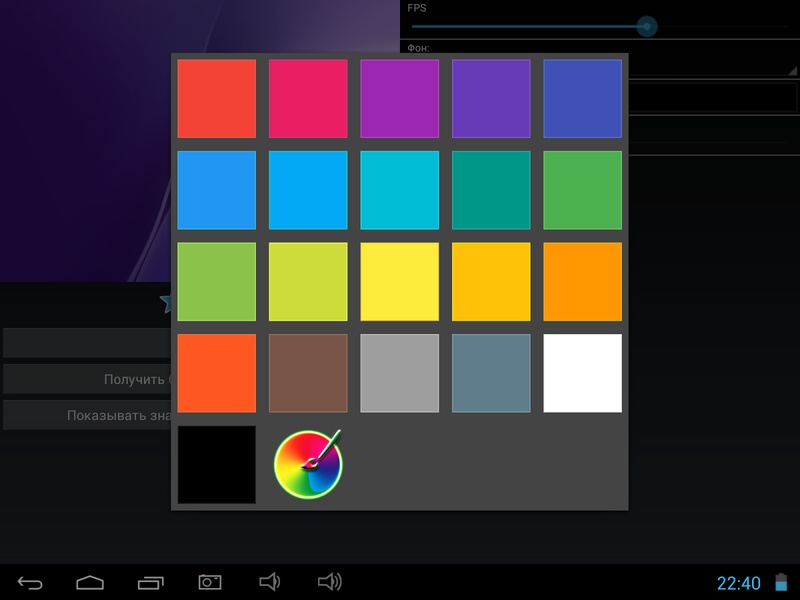Tap the volume up speaker icon
800x600 pixels.
coord(330,582)
